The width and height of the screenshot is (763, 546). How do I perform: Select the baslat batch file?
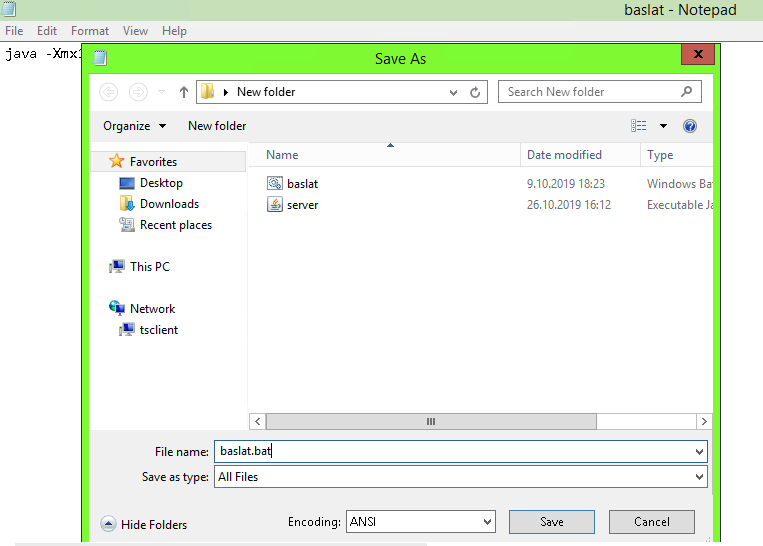[x=302, y=184]
